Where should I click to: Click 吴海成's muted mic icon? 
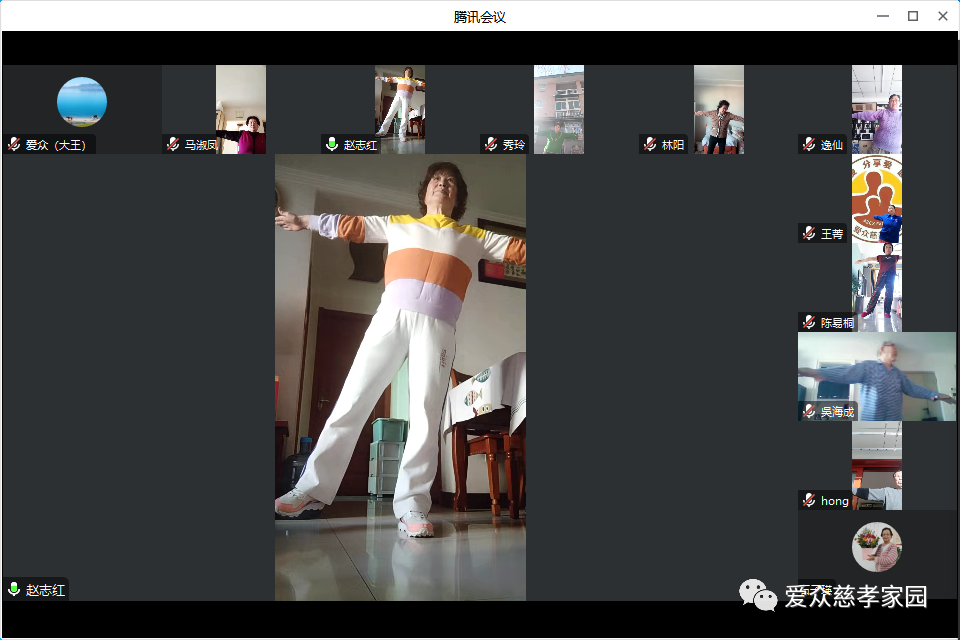point(809,412)
